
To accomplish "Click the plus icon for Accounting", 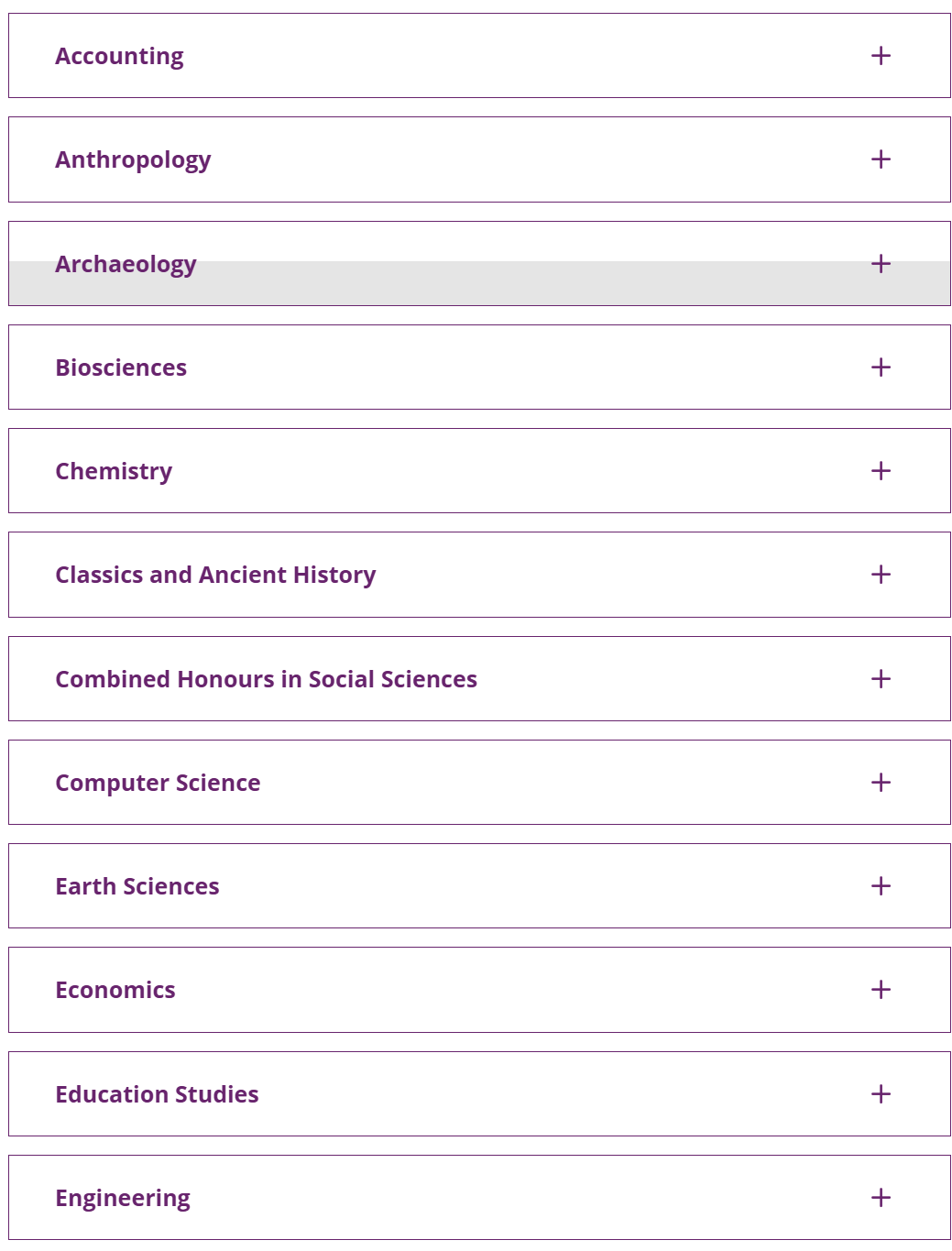I will [x=881, y=56].
